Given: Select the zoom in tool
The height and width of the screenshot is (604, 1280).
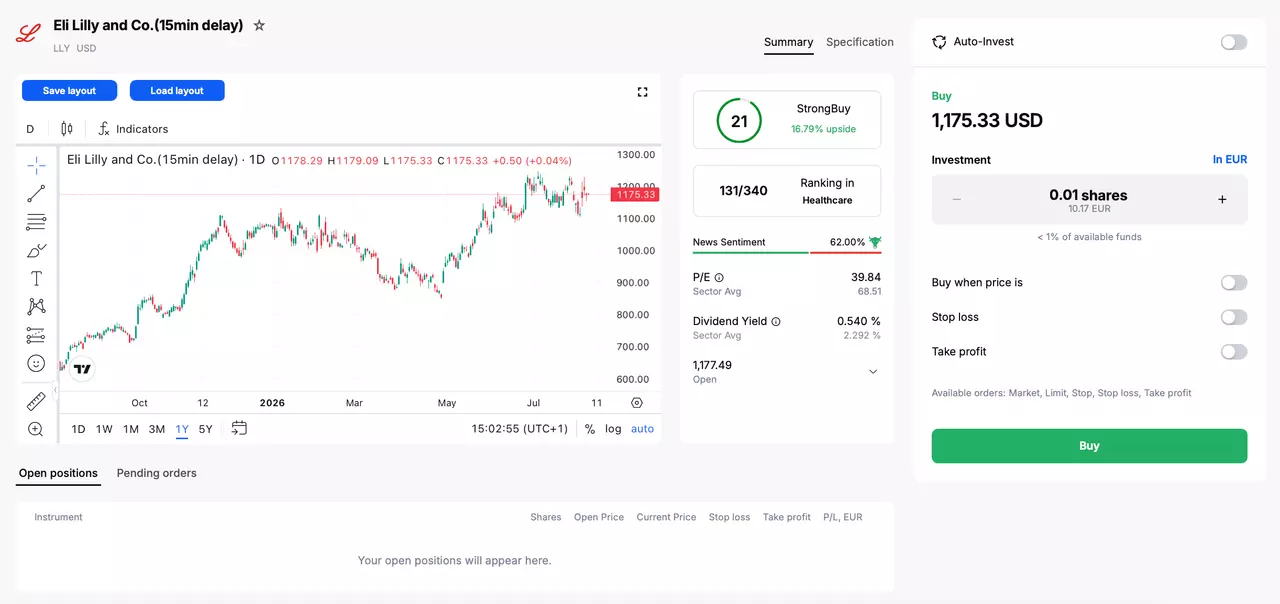Looking at the screenshot, I should [x=36, y=429].
